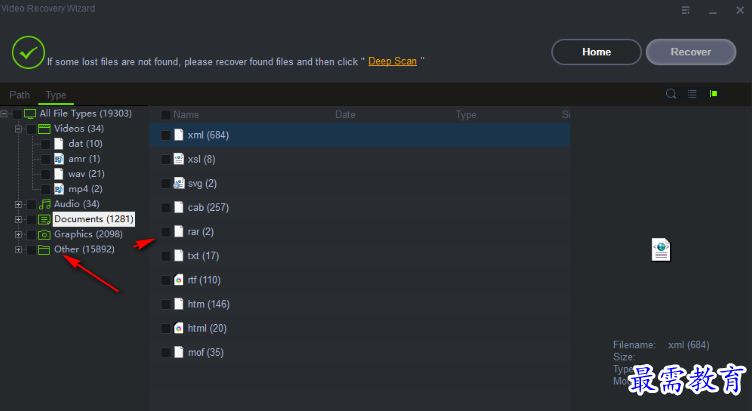752x411 pixels.
Task: Click the preview file thumbnail icon
Action: [661, 249]
